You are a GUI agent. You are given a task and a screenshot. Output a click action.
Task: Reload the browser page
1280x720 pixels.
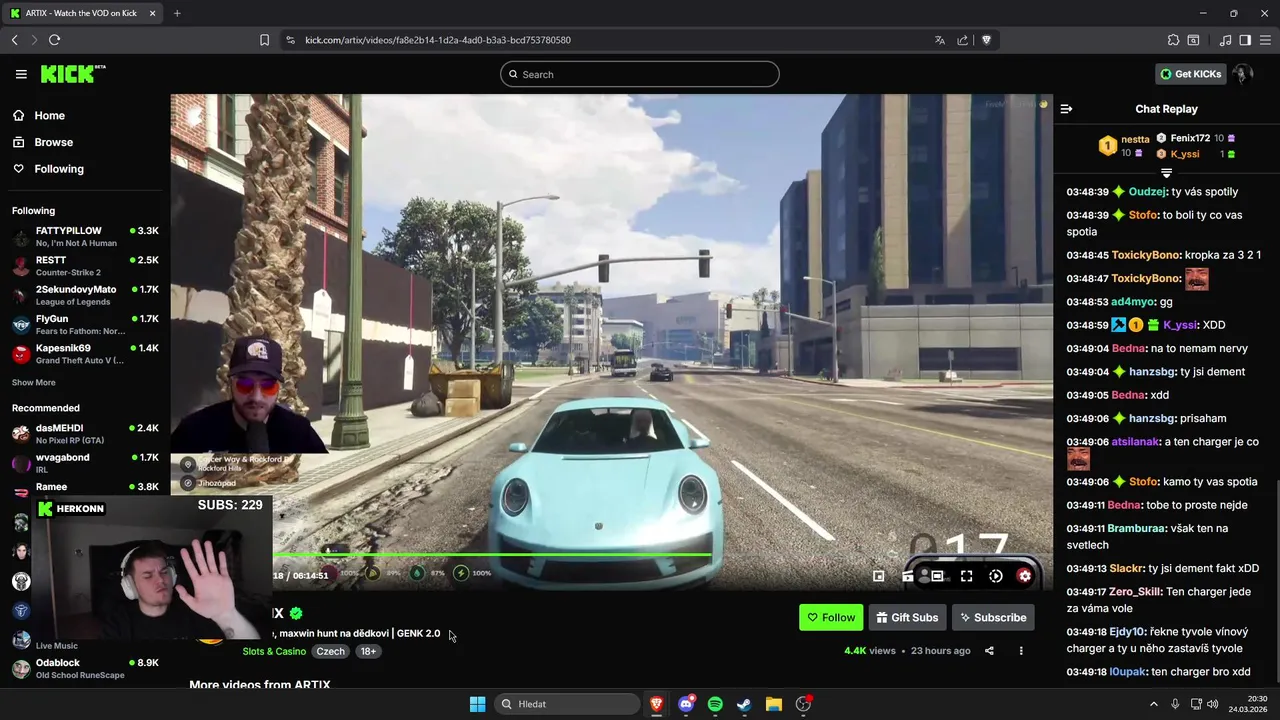click(54, 40)
